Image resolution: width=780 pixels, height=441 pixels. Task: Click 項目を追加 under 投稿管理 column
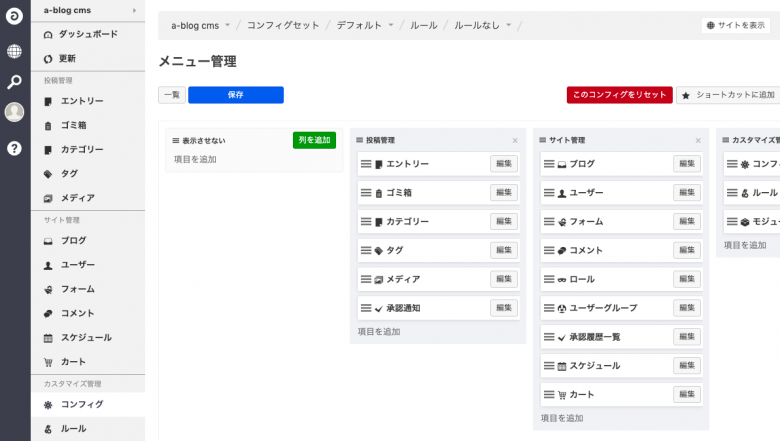tap(379, 331)
